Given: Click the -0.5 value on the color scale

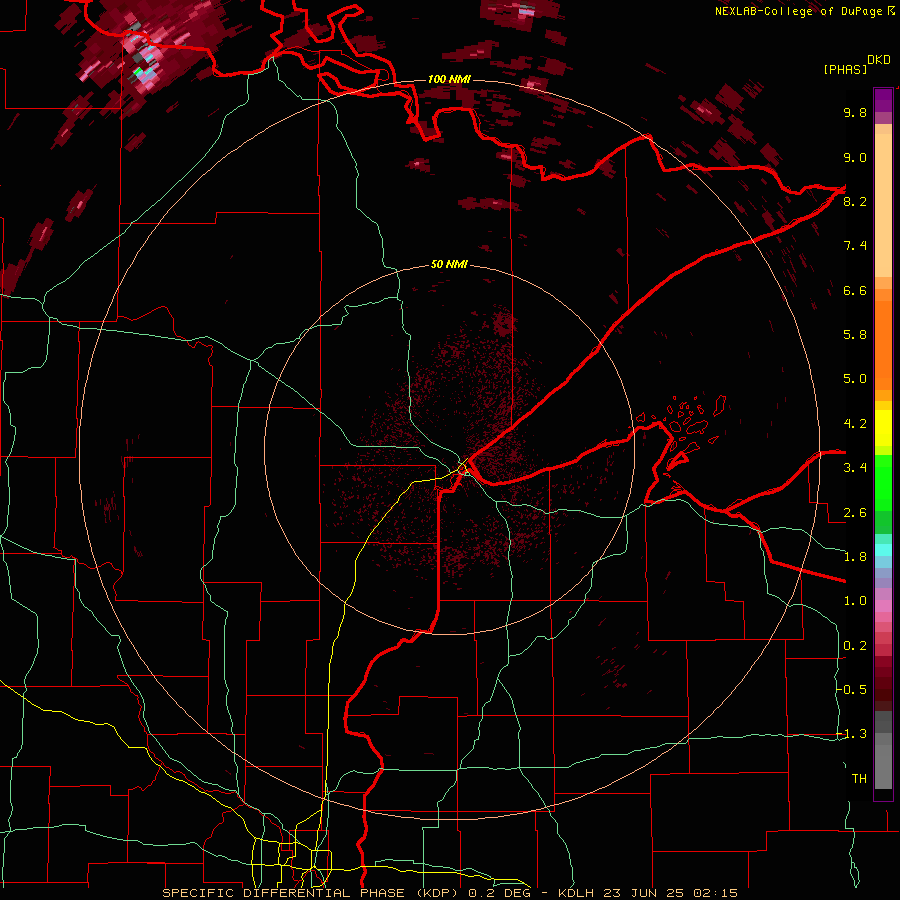Looking at the screenshot, I should 853,690.
